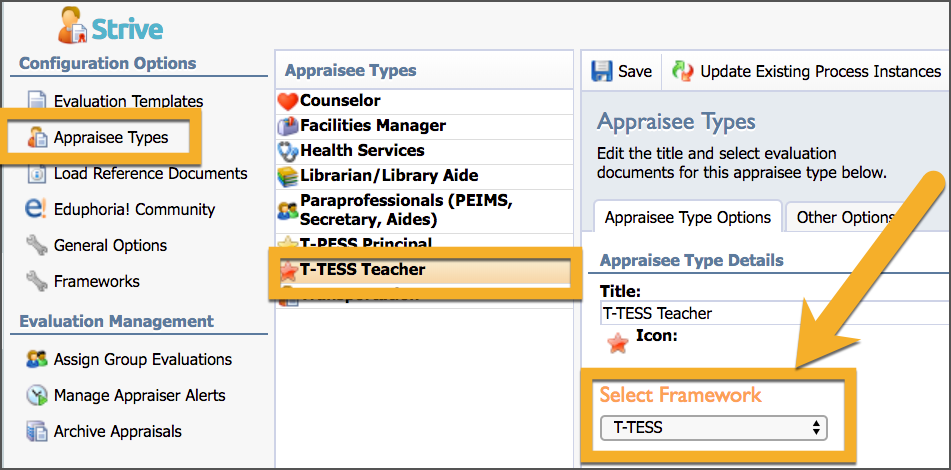
Task: Click the red star icon under Title
Action: (x=618, y=343)
